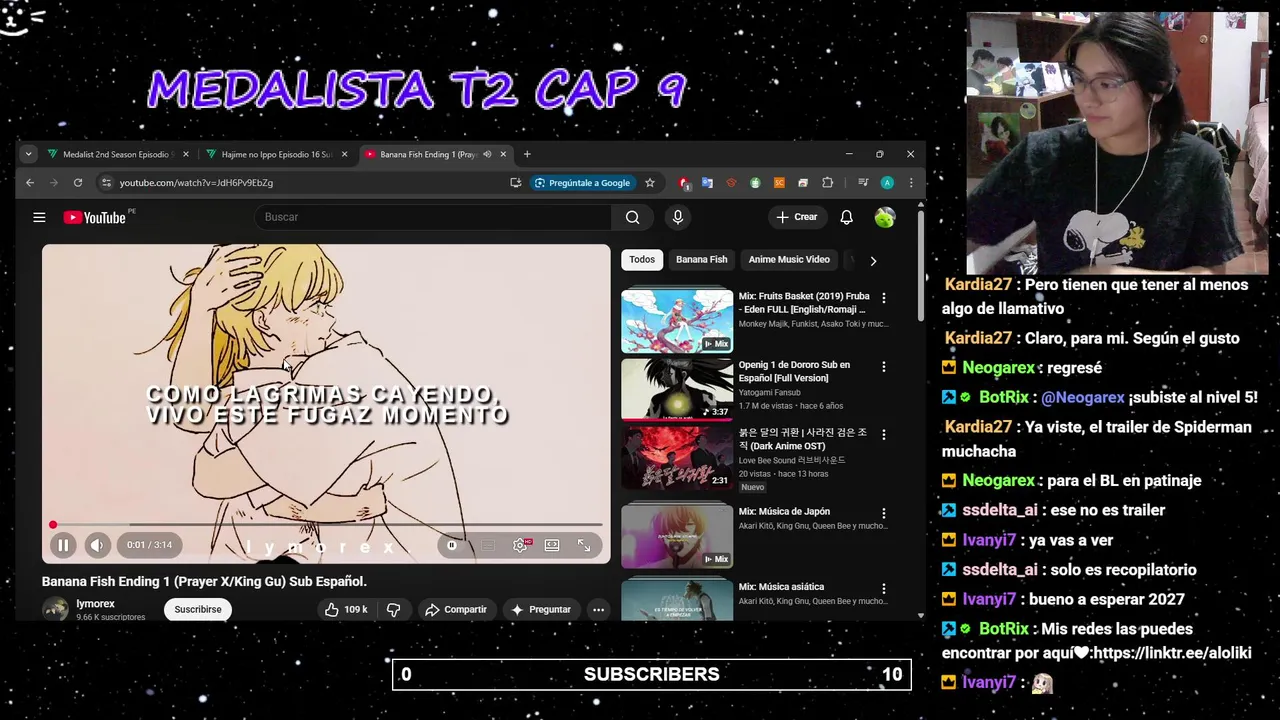Seek on the video progress bar
Screen dimensions: 1280x720
point(326,524)
